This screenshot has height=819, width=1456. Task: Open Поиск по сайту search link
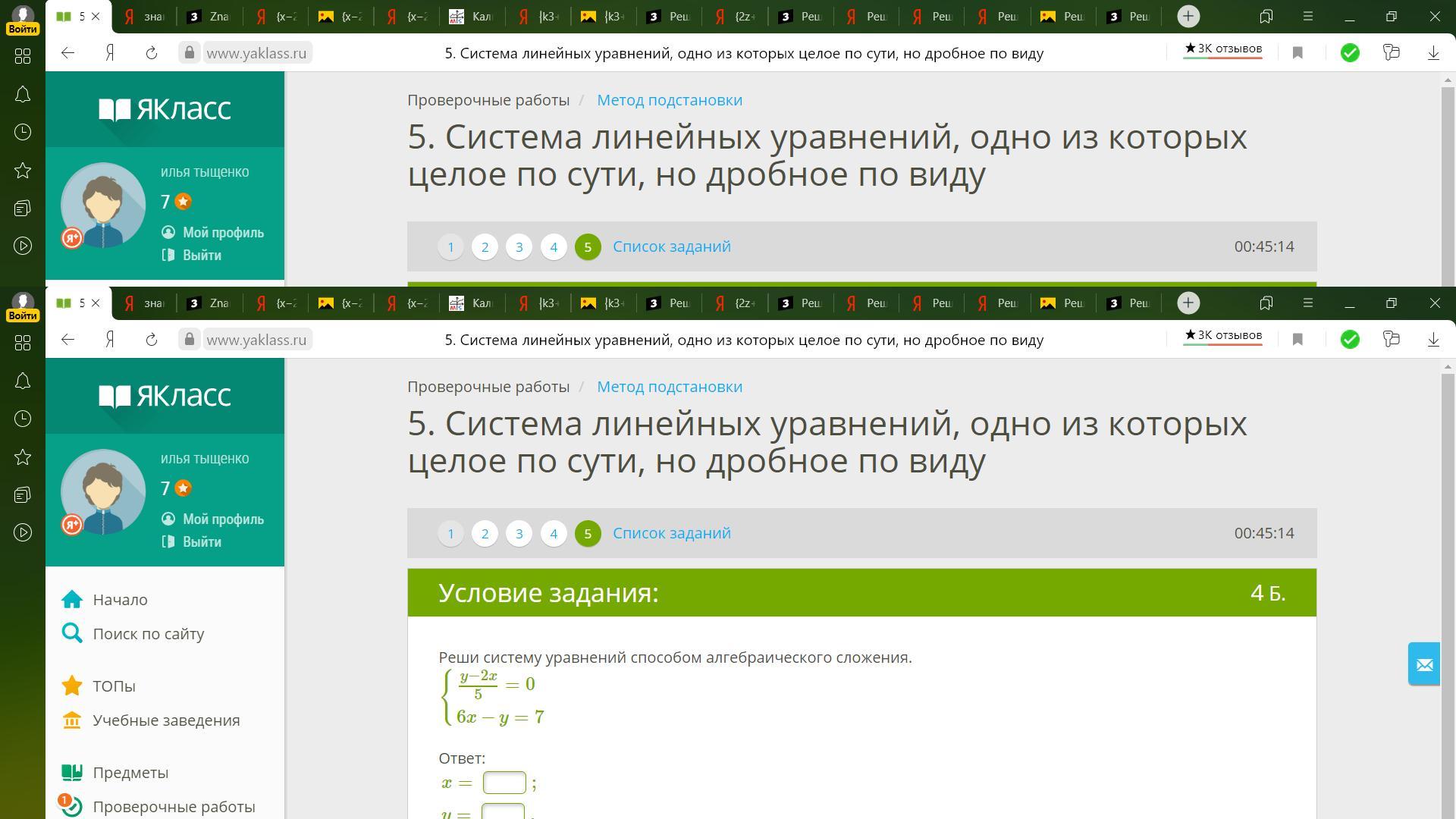pyautogui.click(x=149, y=634)
